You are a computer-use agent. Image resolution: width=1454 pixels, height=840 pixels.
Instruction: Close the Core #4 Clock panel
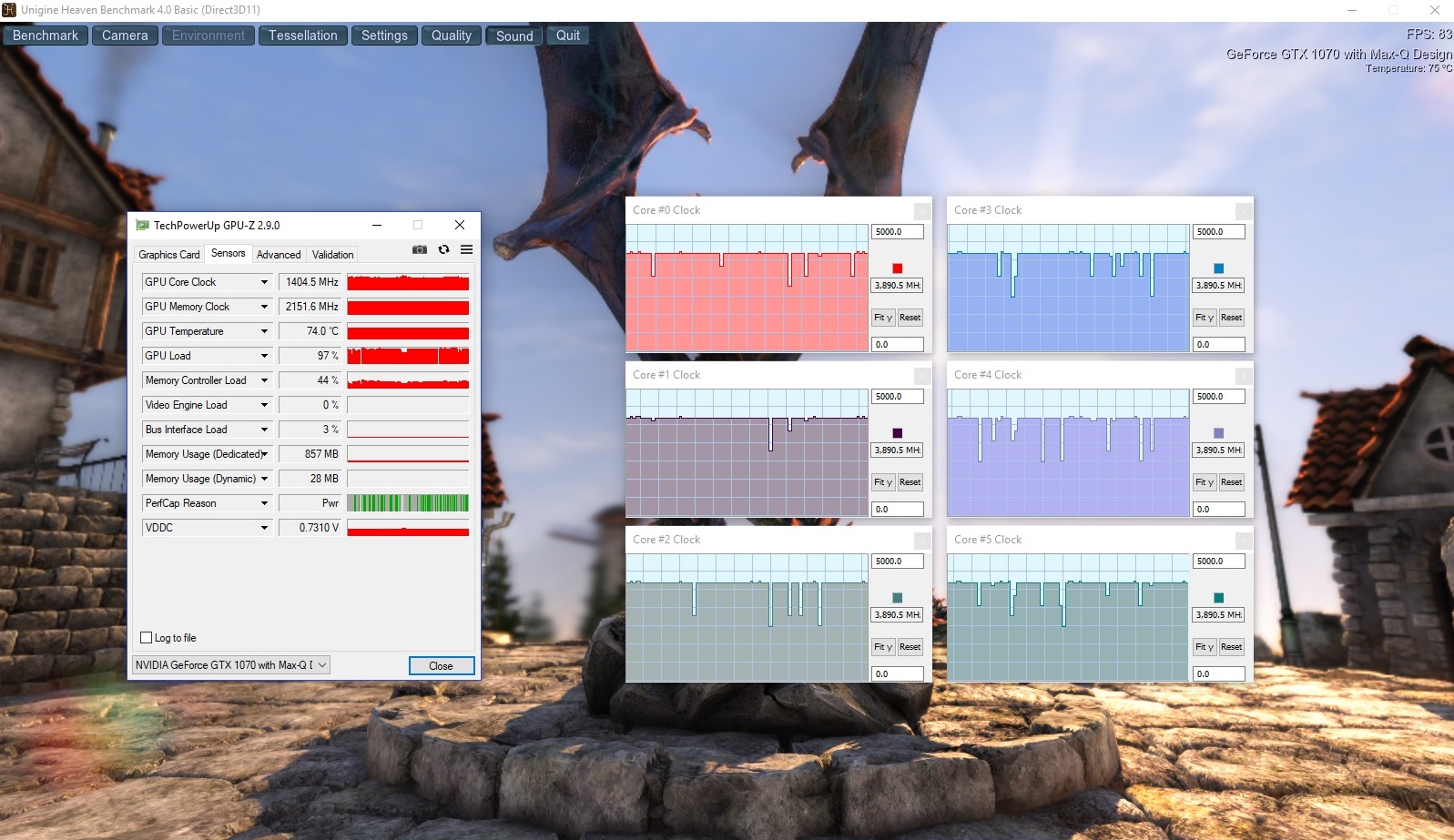pyautogui.click(x=1243, y=376)
